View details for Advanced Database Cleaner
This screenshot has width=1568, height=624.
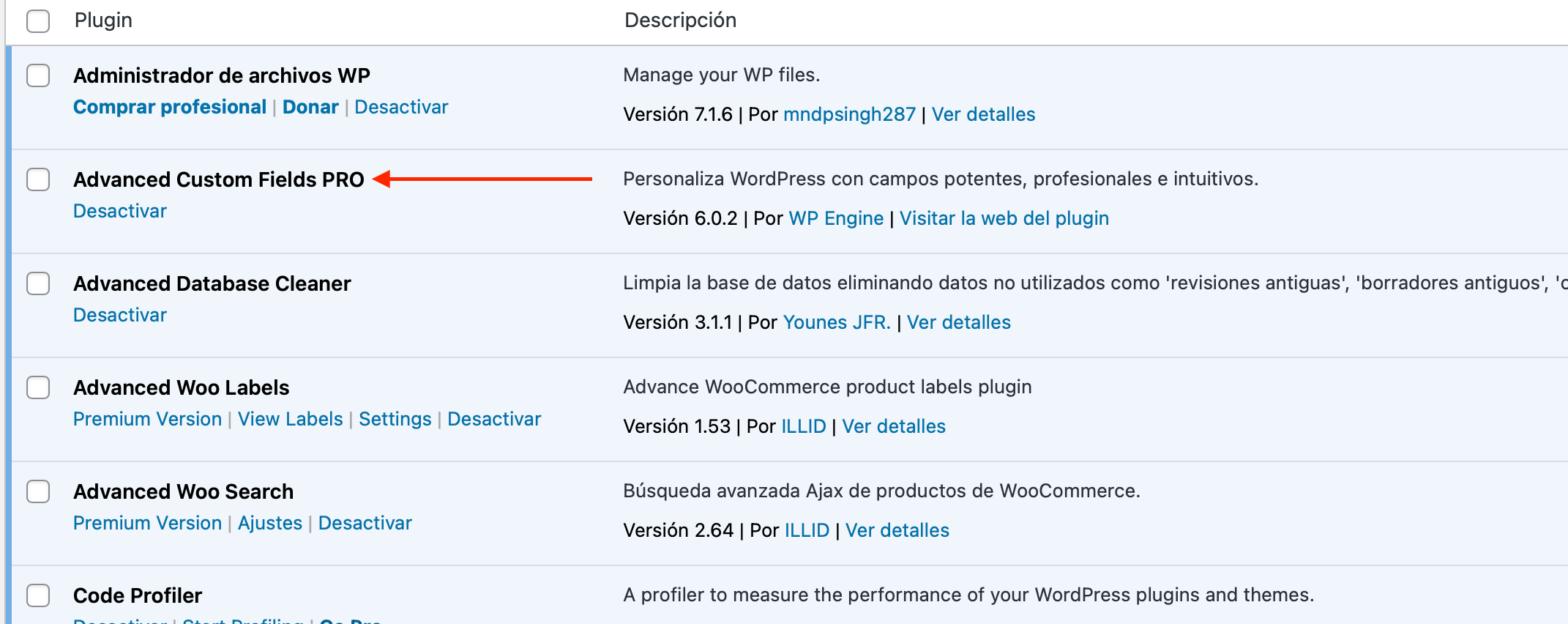958,322
